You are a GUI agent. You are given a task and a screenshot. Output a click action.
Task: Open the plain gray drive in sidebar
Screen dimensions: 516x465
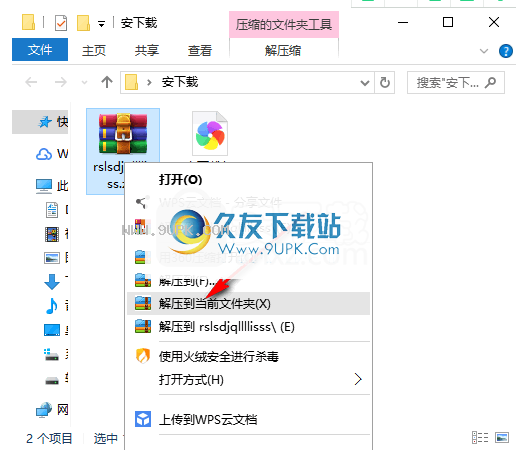[x=52, y=380]
